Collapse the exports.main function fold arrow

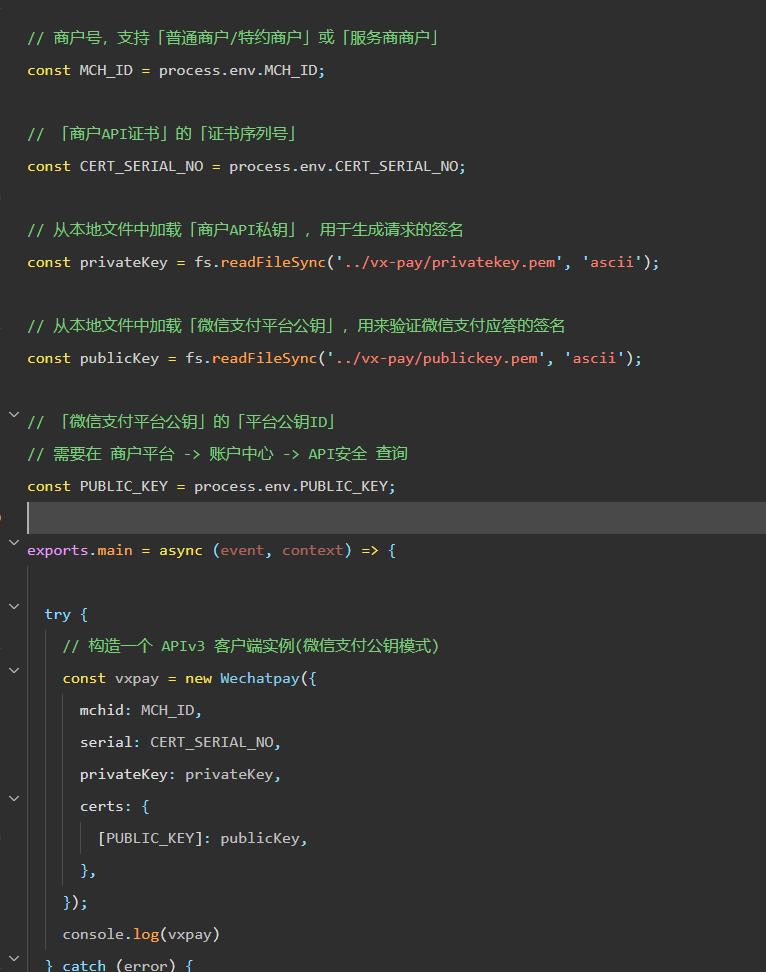[14, 542]
